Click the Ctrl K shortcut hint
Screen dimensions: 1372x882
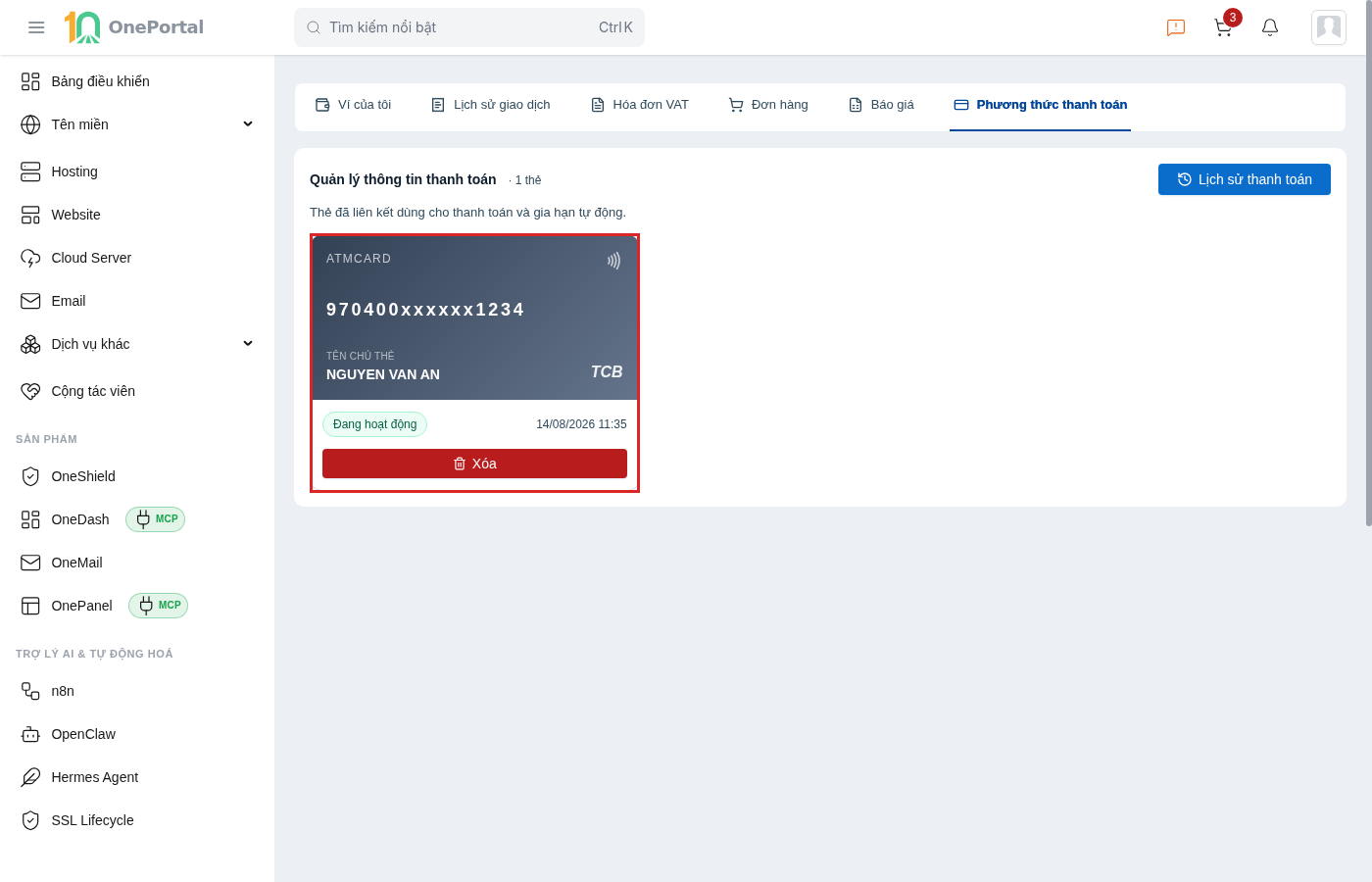pos(615,27)
